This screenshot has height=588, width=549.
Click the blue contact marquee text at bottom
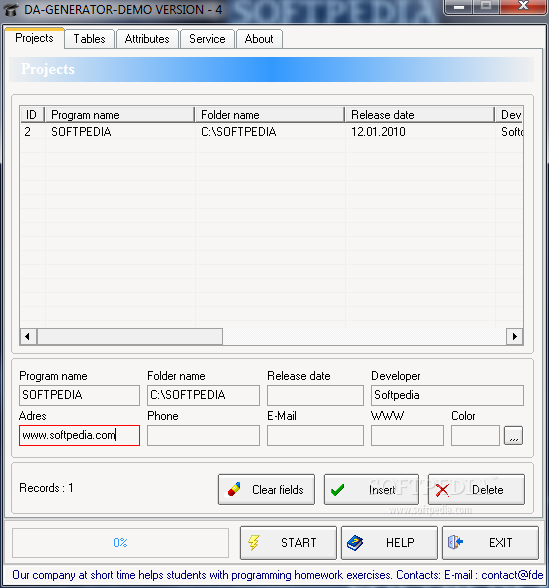point(278,574)
